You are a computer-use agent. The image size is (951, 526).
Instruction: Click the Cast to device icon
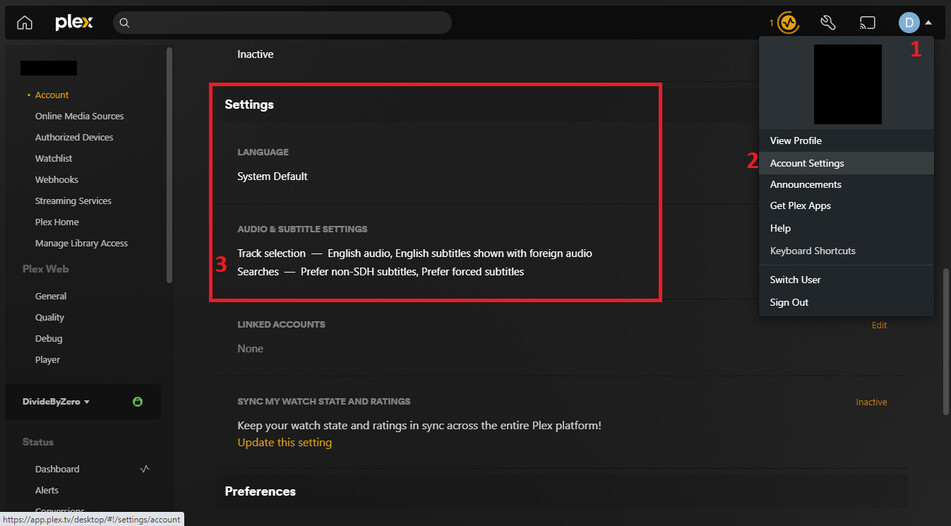(867, 22)
